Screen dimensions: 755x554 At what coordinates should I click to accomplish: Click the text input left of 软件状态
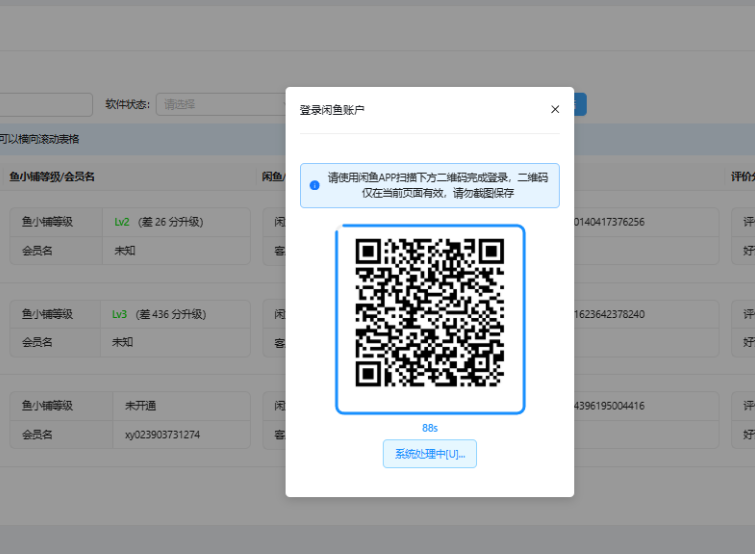click(x=46, y=104)
